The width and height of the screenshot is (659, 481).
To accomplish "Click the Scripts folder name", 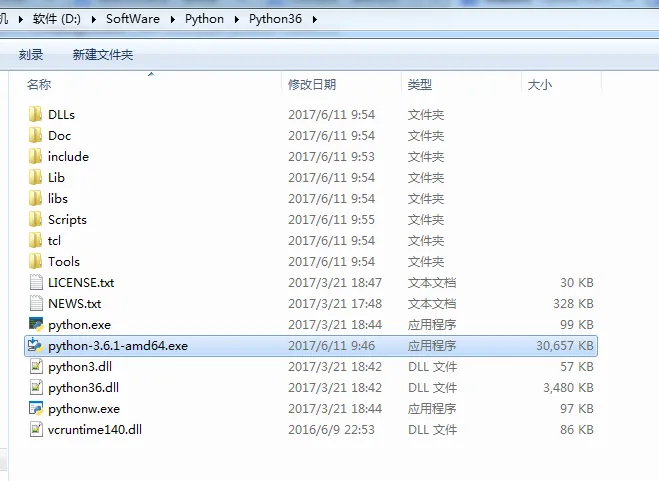I will [67, 219].
